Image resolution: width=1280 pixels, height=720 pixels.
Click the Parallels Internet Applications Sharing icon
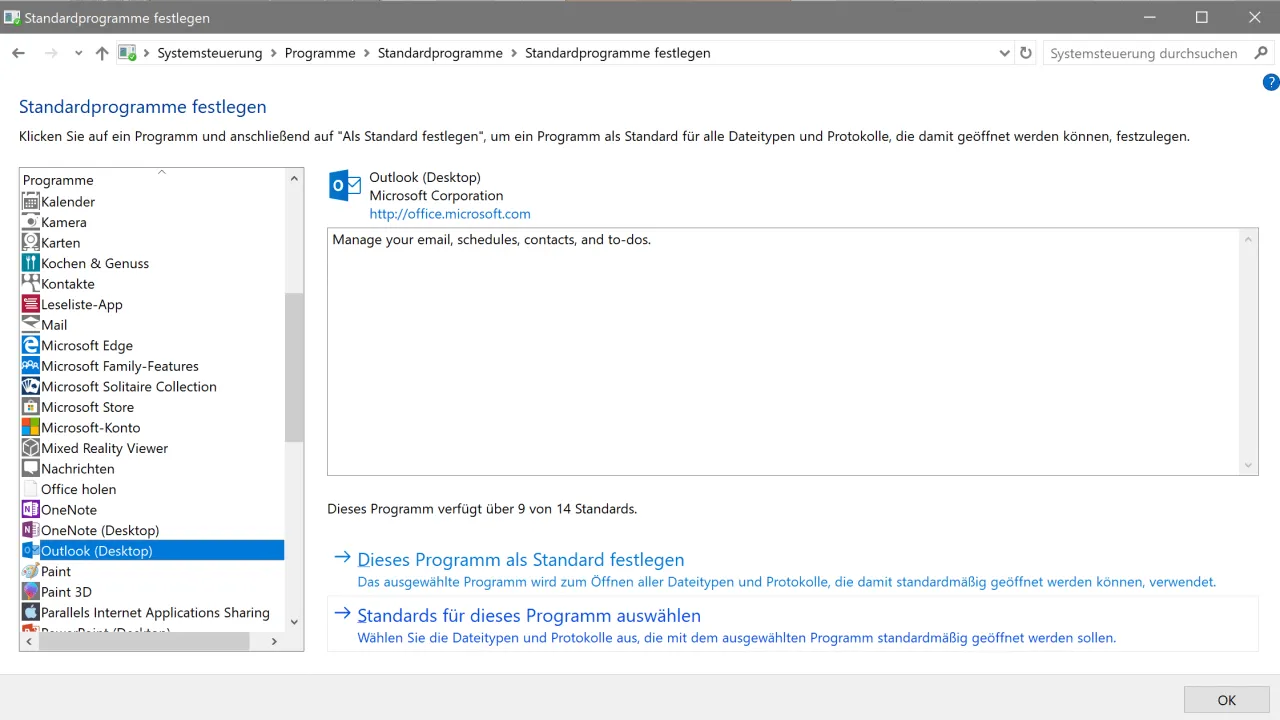[30, 612]
